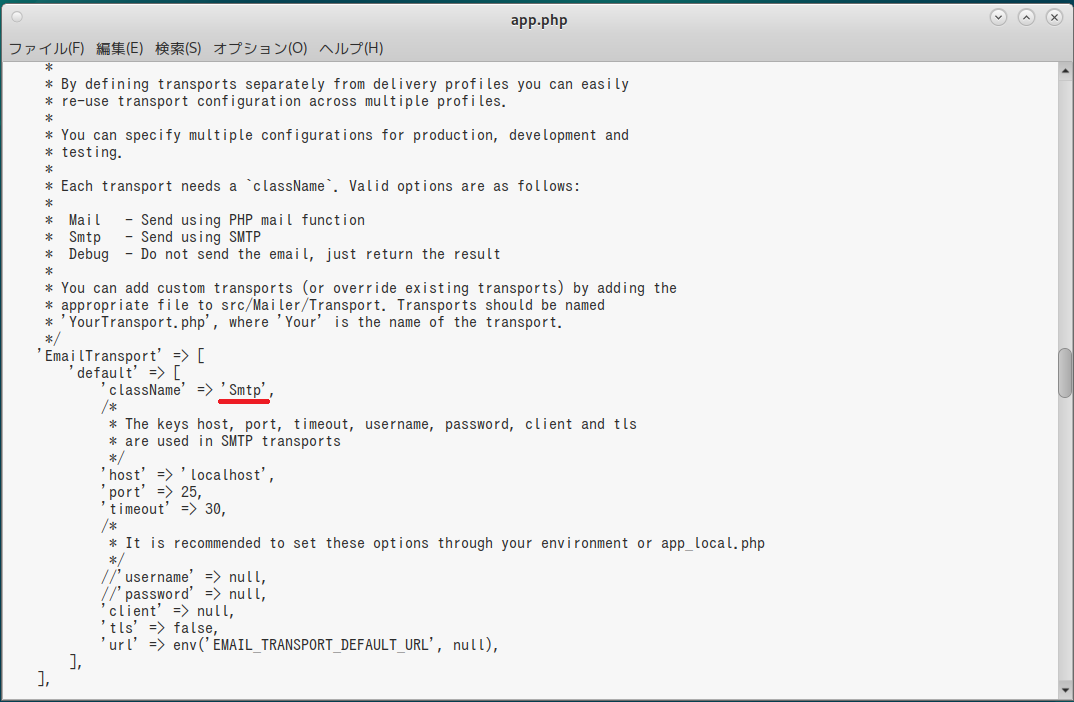Click the commented 'username' line
This screenshot has height=702, width=1074.
coord(184,577)
